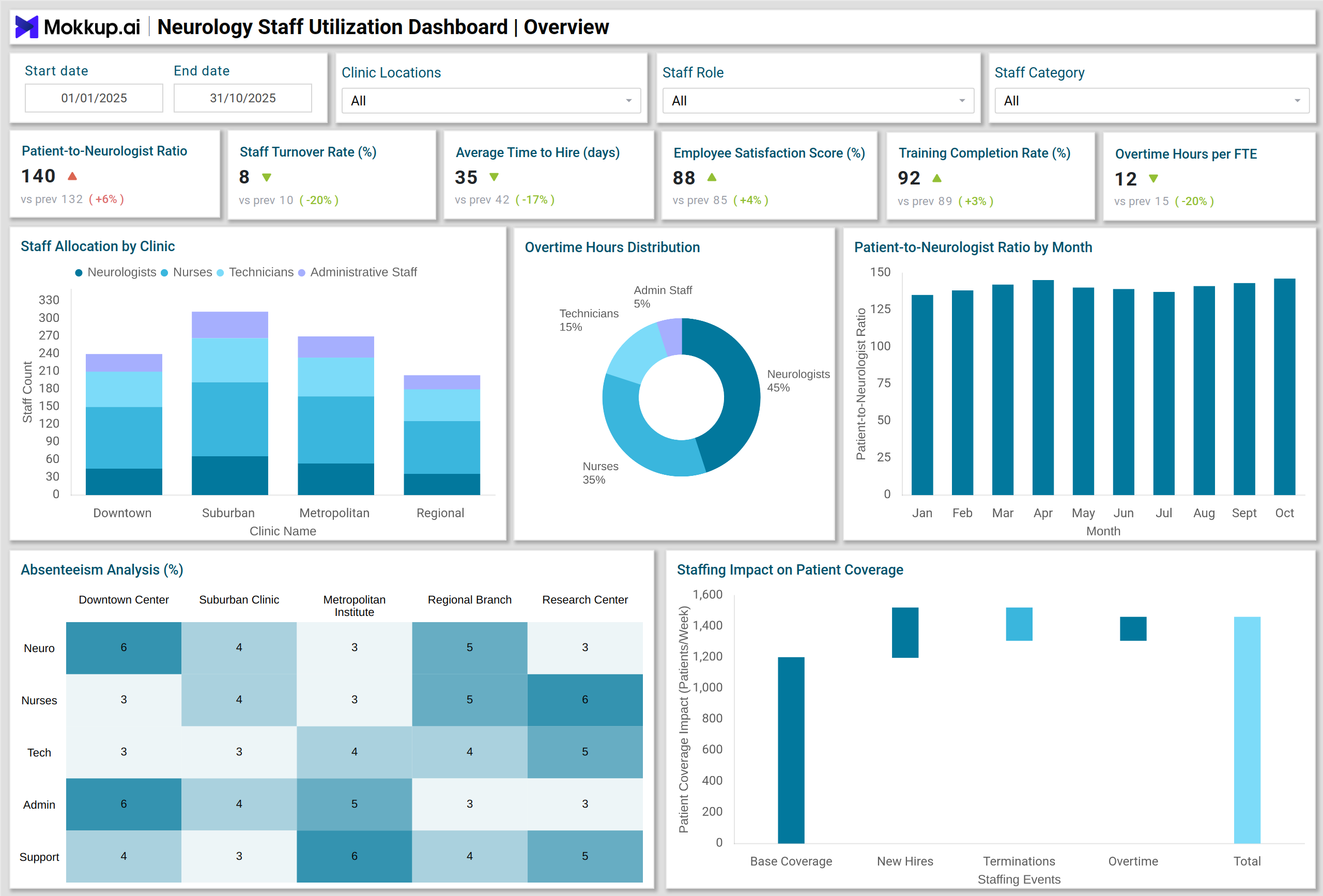Click the +6% change value
Screen dimensions: 1323x896
pyautogui.click(x=106, y=199)
